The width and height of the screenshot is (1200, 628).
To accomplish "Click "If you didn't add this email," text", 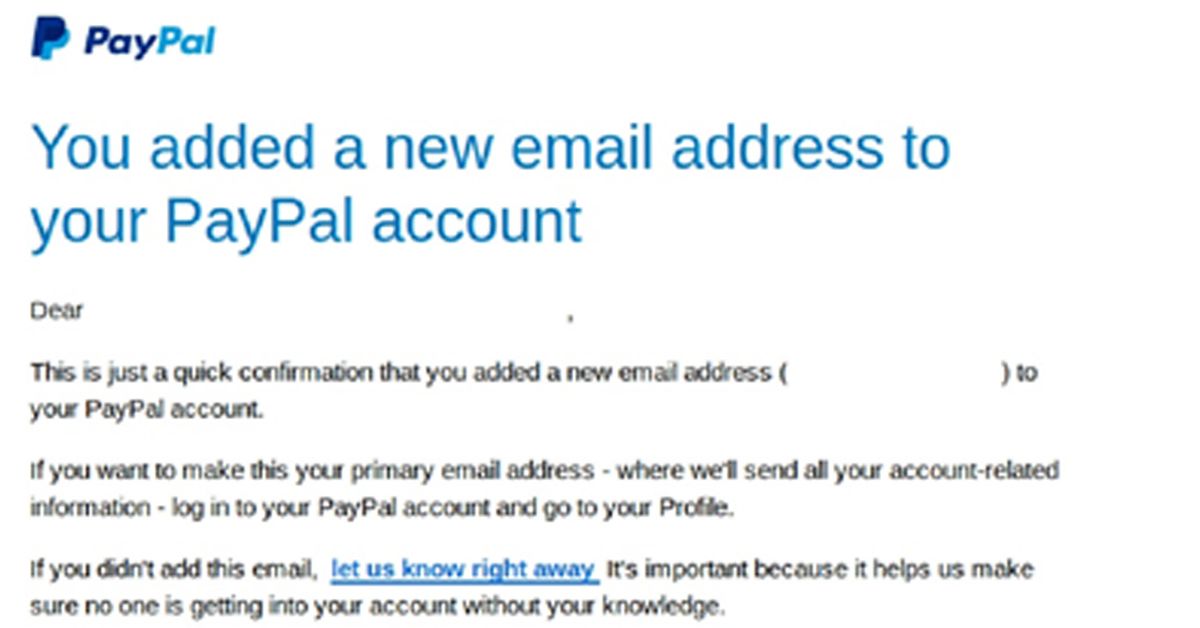I will coord(173,570).
